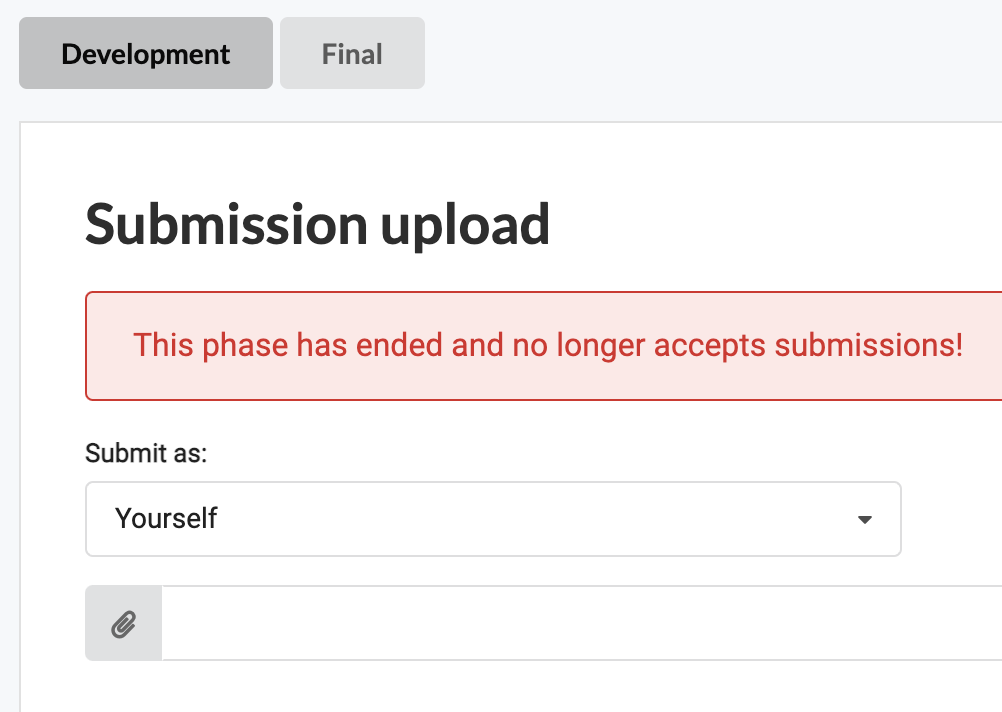Viewport: 1002px width, 712px height.
Task: Select 'Yourself' in the submitter box
Action: click(493, 519)
